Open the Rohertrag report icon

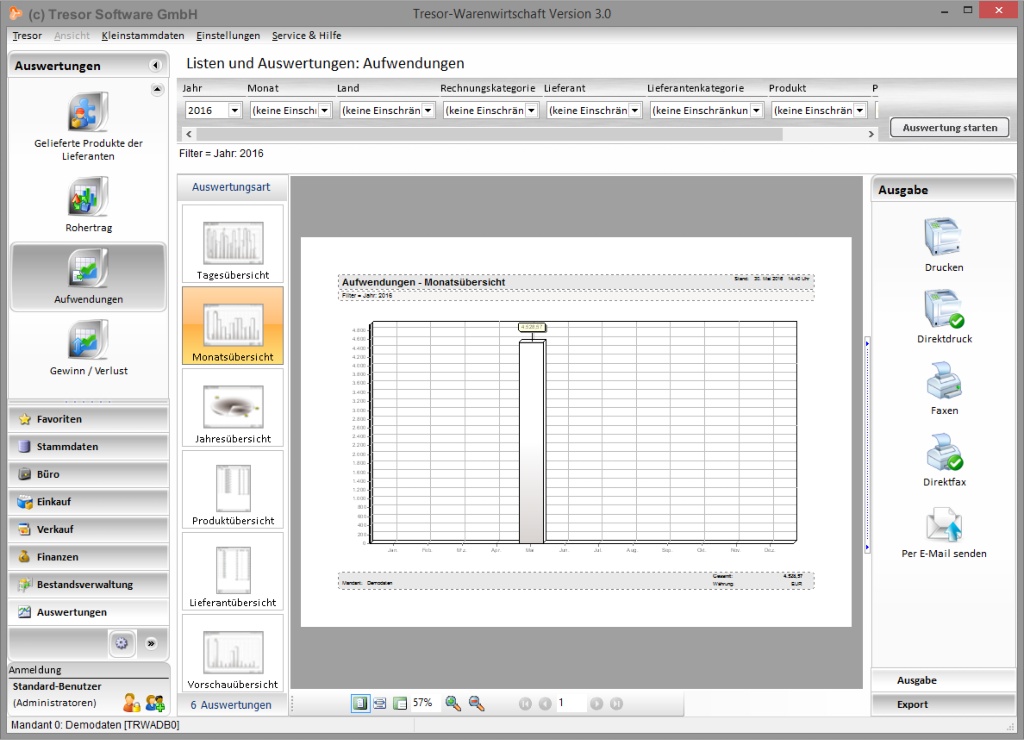pos(88,197)
